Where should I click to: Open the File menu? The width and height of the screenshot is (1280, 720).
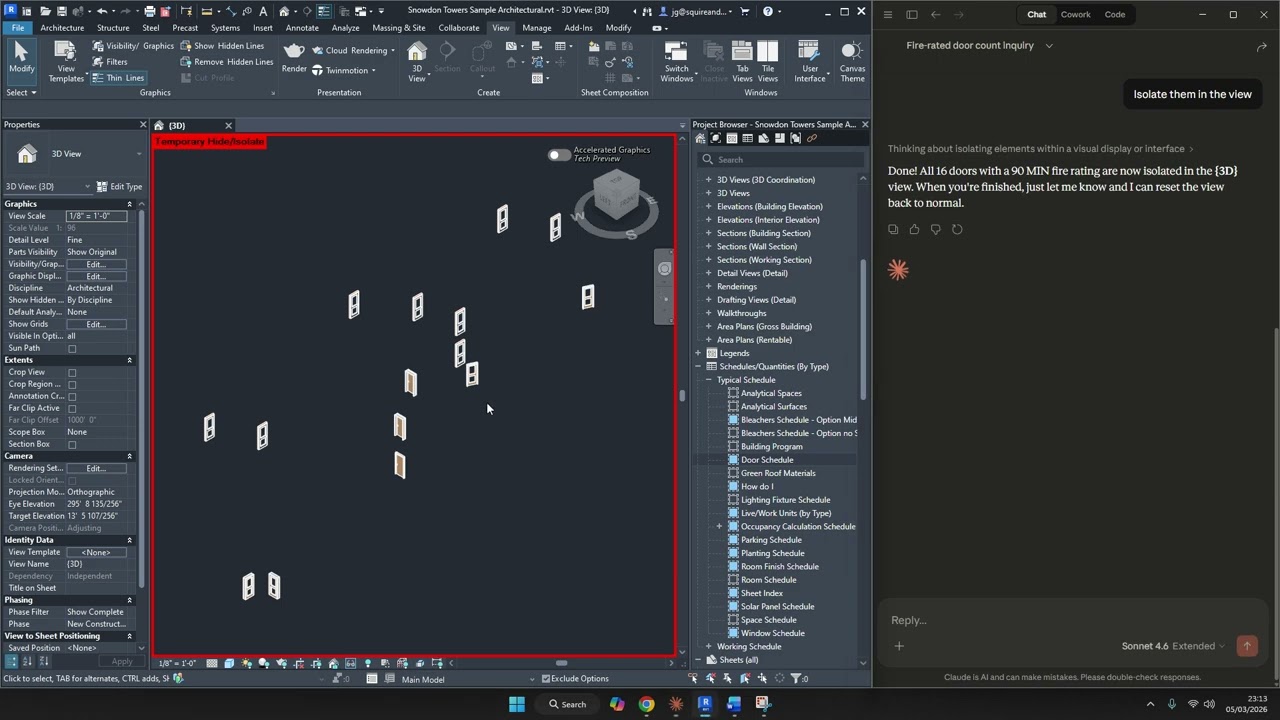pos(17,28)
